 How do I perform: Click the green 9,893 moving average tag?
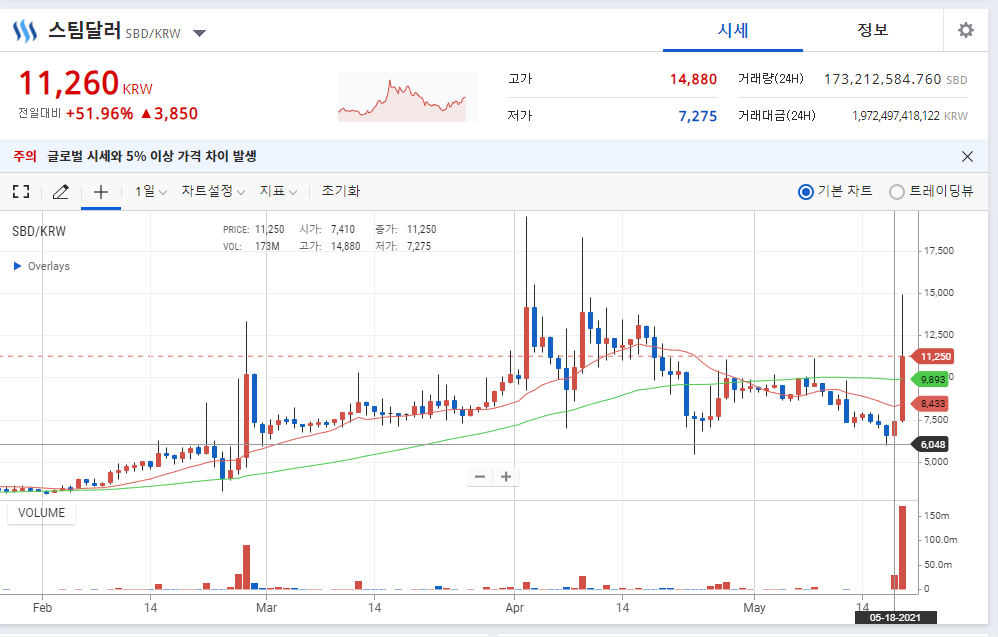pyautogui.click(x=931, y=380)
